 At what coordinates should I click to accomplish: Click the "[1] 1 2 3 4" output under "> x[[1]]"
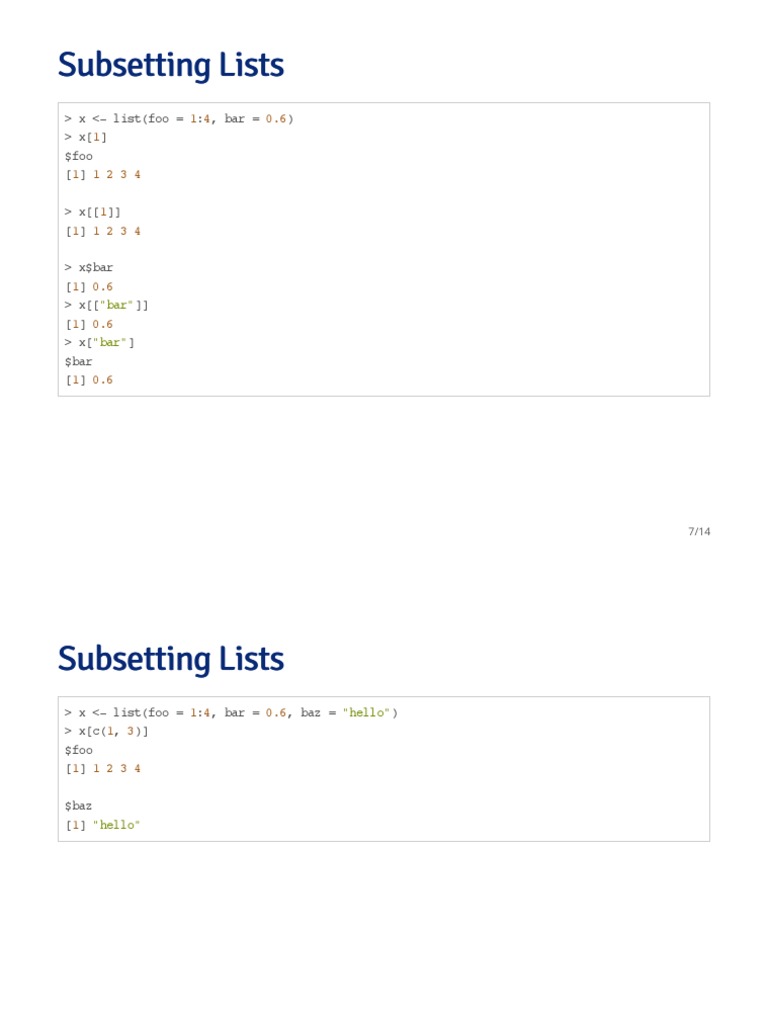coord(103,231)
